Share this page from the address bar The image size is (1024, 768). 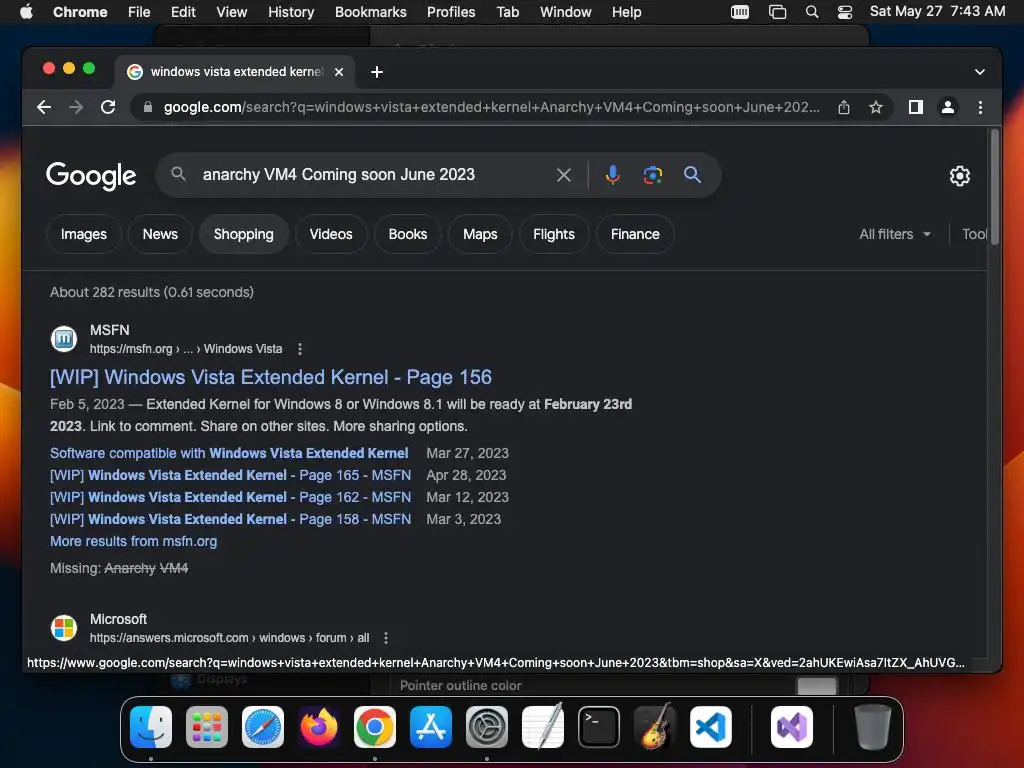pyautogui.click(x=844, y=107)
